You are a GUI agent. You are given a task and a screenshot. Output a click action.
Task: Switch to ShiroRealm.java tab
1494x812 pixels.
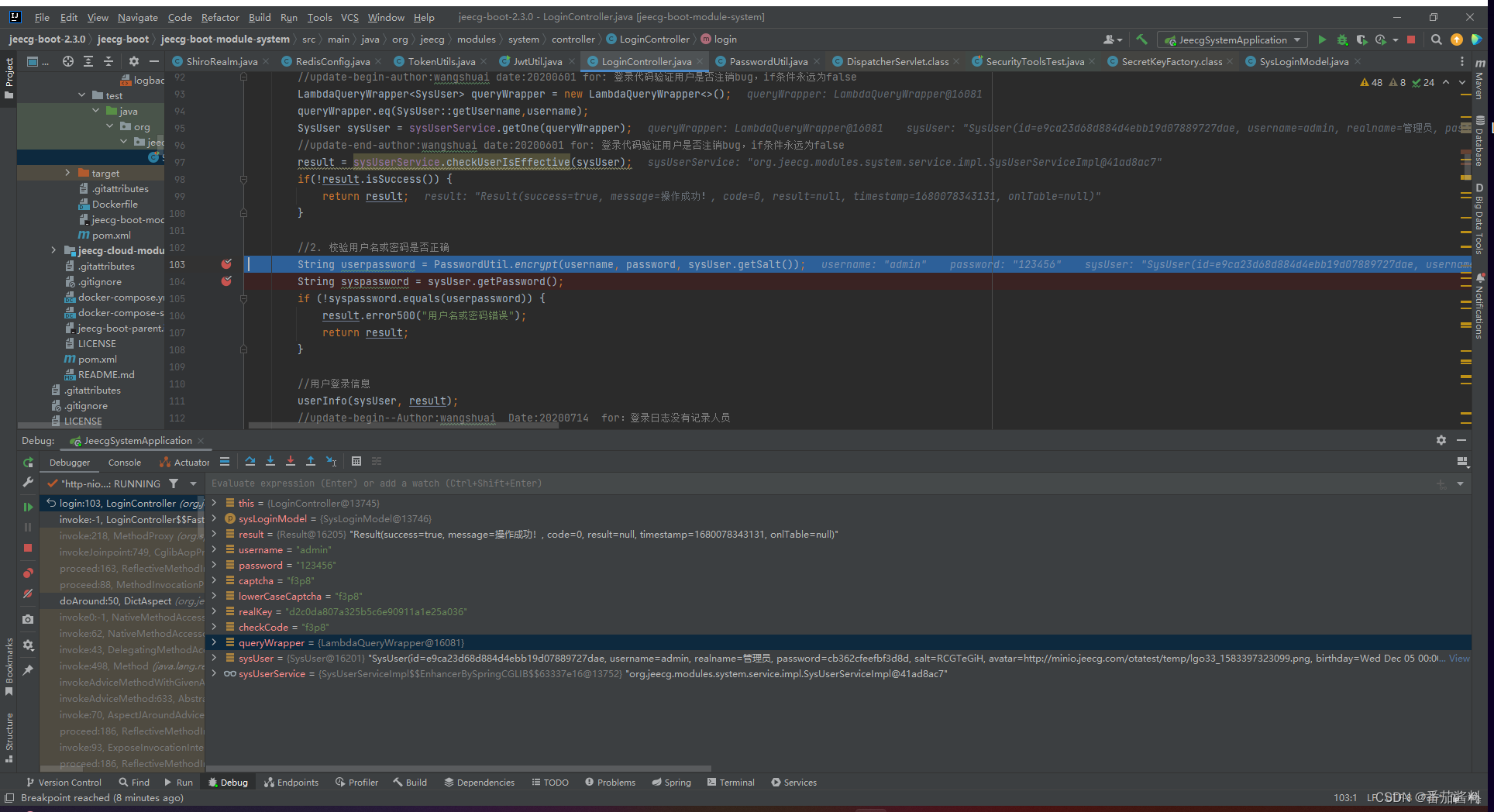click(222, 61)
